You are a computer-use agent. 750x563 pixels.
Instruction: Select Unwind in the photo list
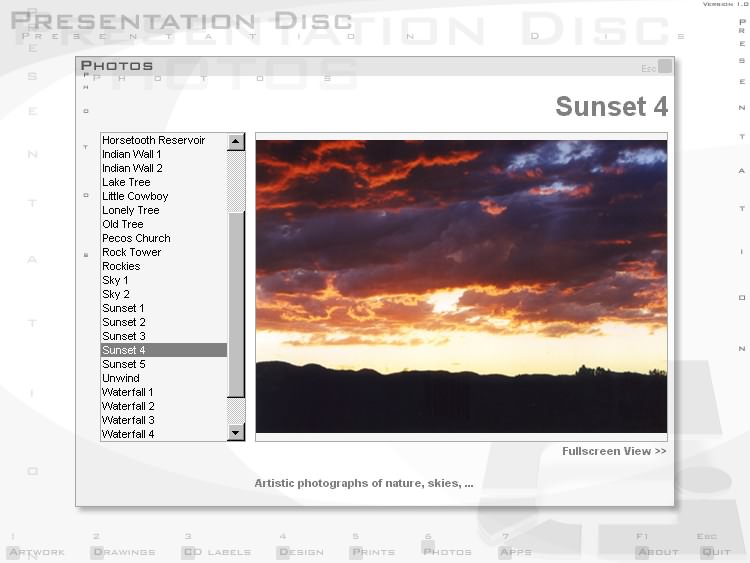[164, 378]
